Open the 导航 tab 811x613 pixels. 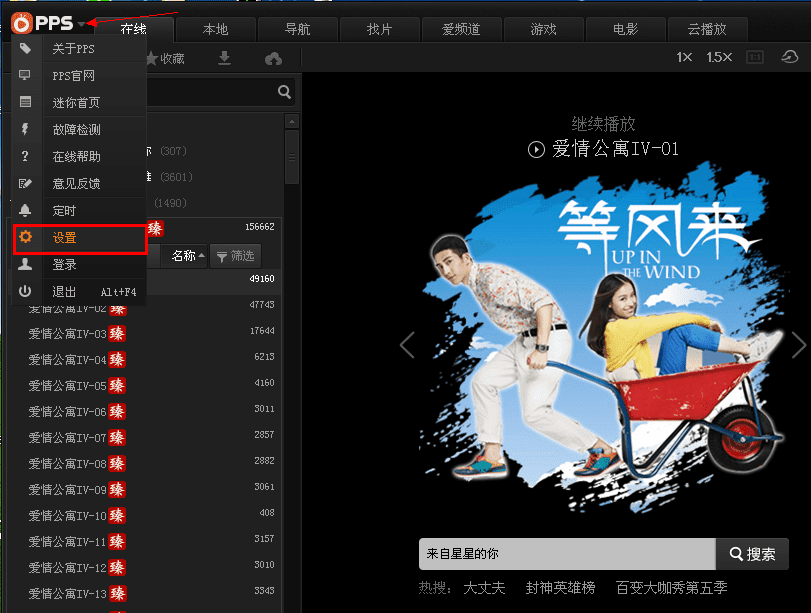[x=297, y=29]
